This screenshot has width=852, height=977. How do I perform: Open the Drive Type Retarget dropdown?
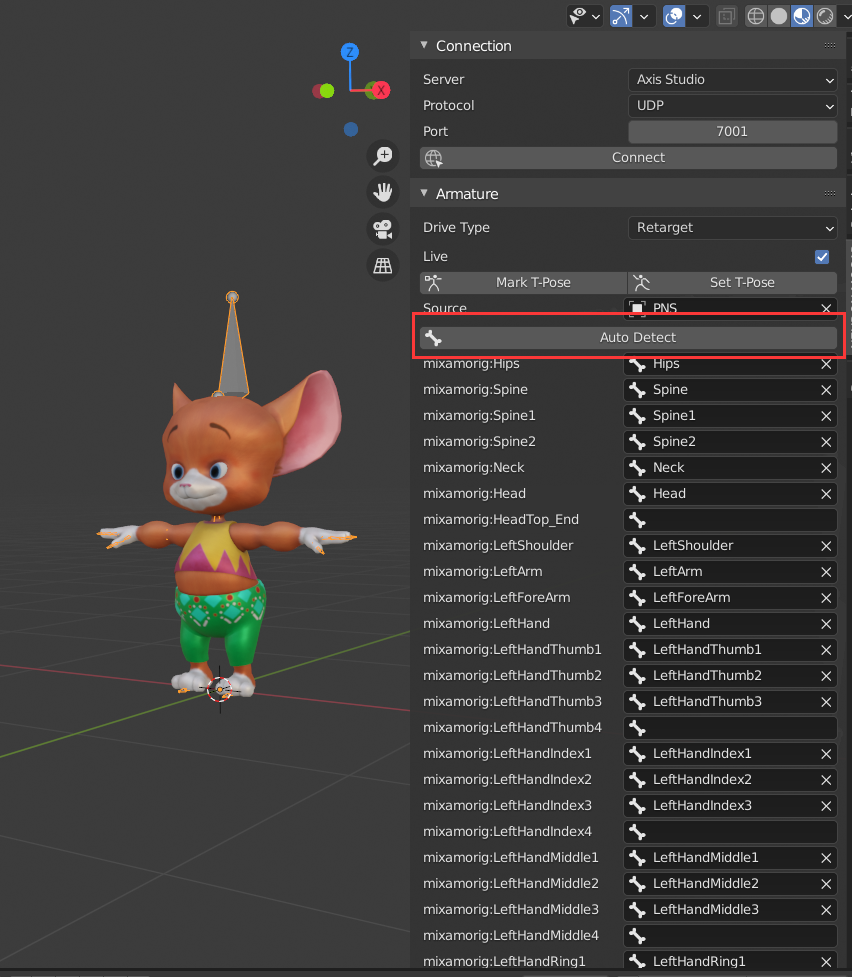tap(732, 228)
